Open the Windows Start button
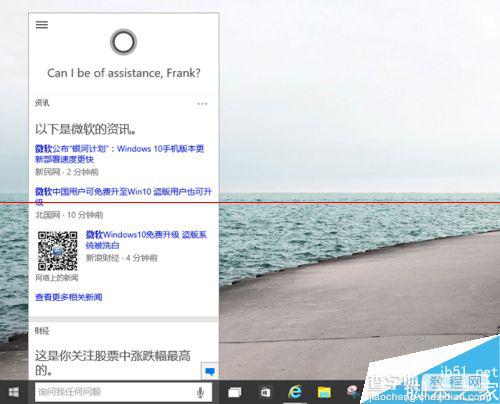Image resolution: width=500 pixels, height=404 pixels. (x=13, y=392)
